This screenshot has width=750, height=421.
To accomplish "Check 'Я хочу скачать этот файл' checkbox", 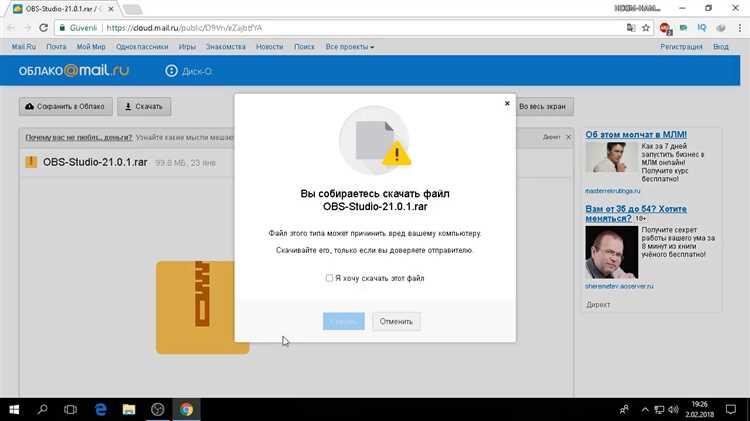I will (x=329, y=278).
